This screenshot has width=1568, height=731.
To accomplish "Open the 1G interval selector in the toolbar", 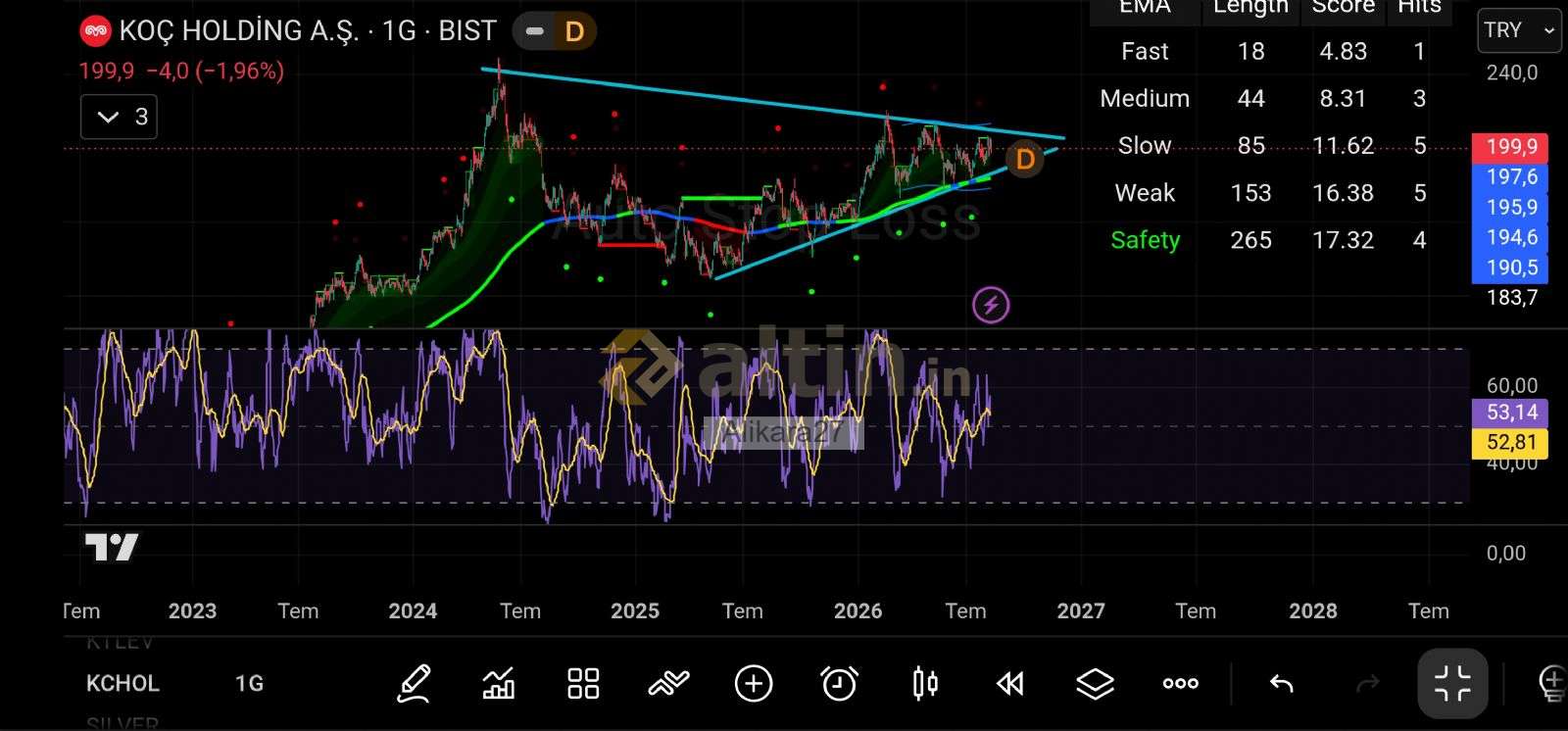I will click(x=249, y=683).
